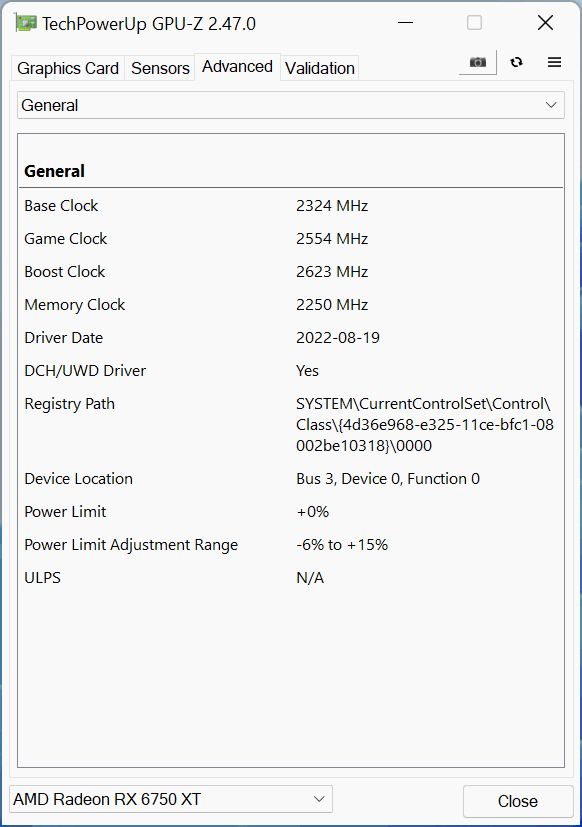This screenshot has width=582, height=827.
Task: Switch to the Graphics Card tab
Action: pyautogui.click(x=68, y=68)
